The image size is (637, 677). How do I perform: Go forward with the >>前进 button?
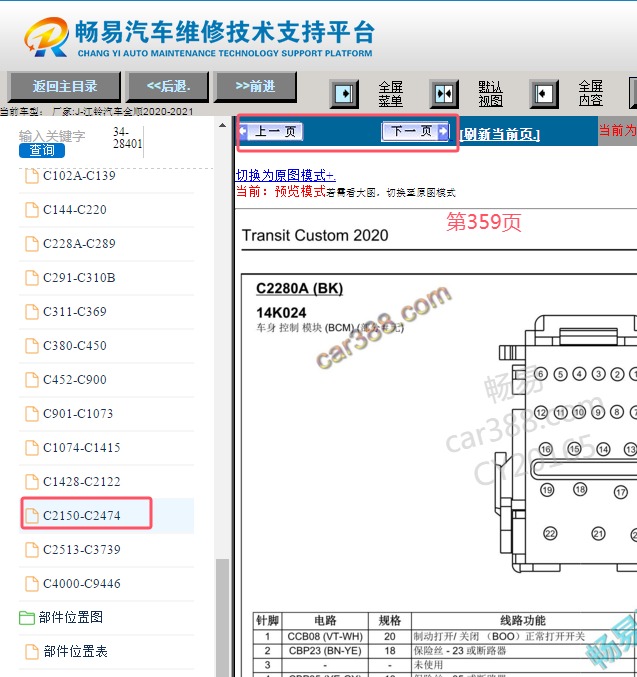pos(256,86)
